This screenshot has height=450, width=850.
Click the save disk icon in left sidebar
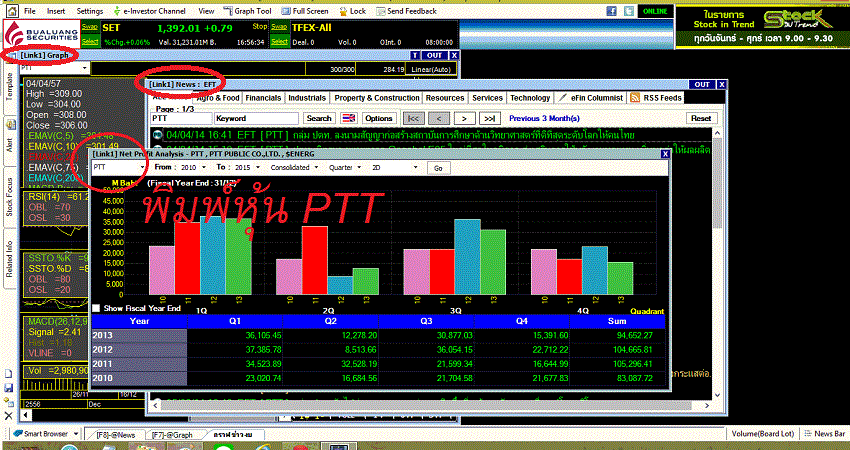pyautogui.click(x=8, y=388)
